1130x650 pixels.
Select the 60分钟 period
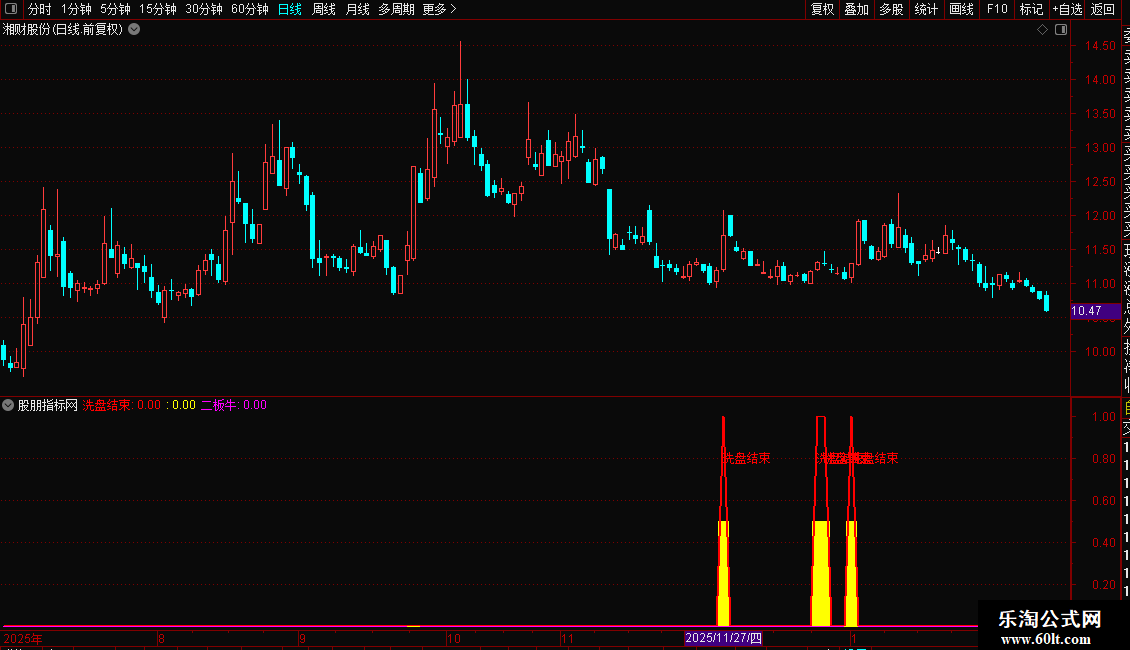[x=250, y=9]
